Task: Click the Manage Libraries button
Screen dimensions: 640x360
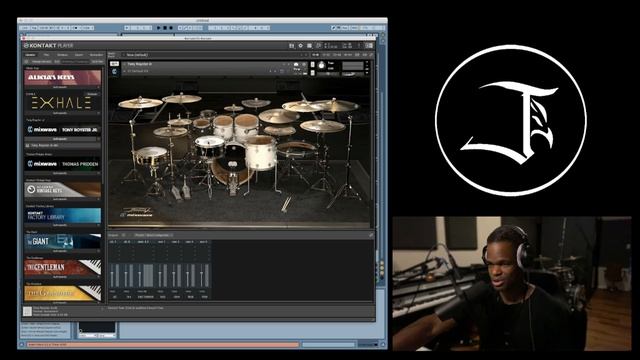Action: coord(42,62)
